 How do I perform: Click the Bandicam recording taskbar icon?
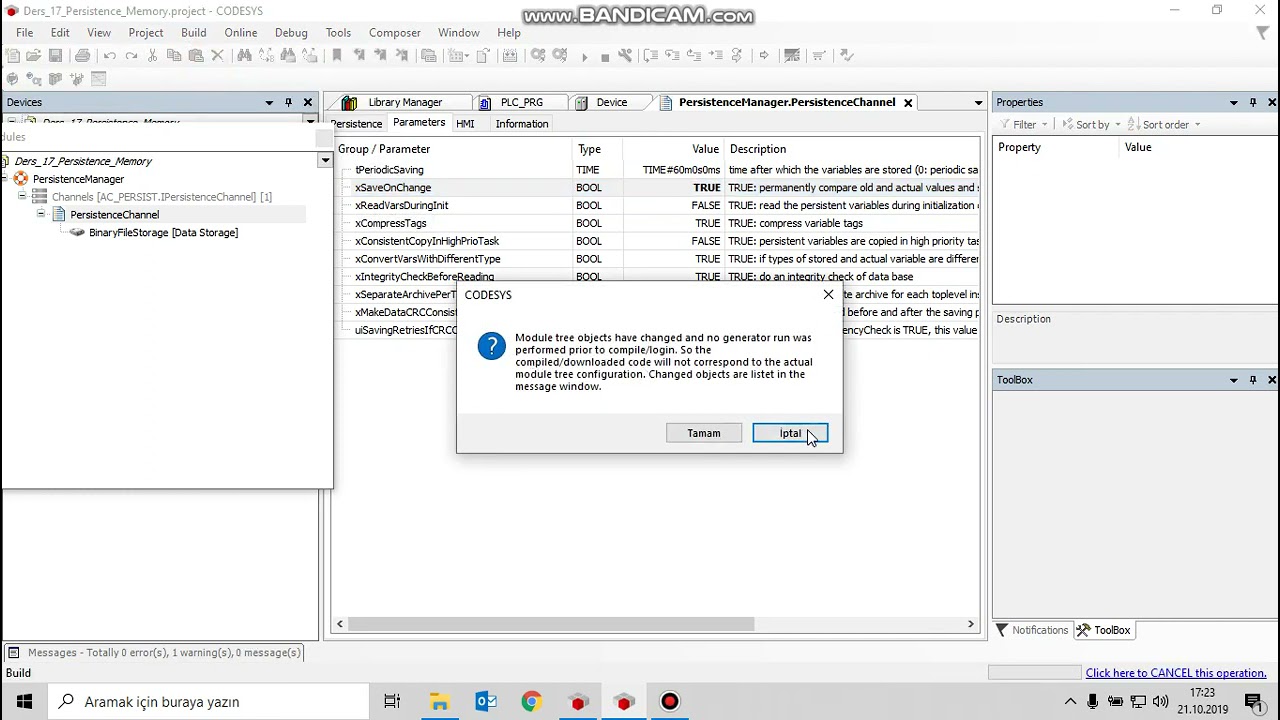point(669,702)
